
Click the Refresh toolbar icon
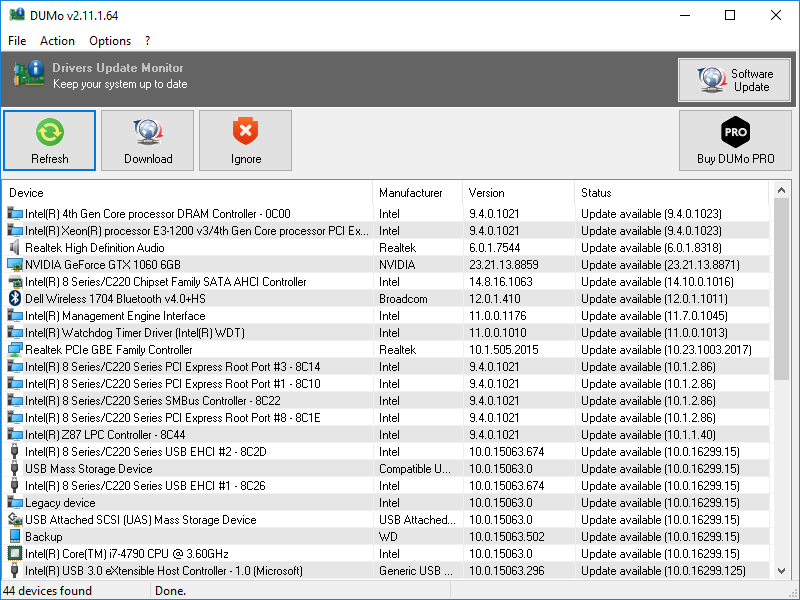tap(49, 131)
